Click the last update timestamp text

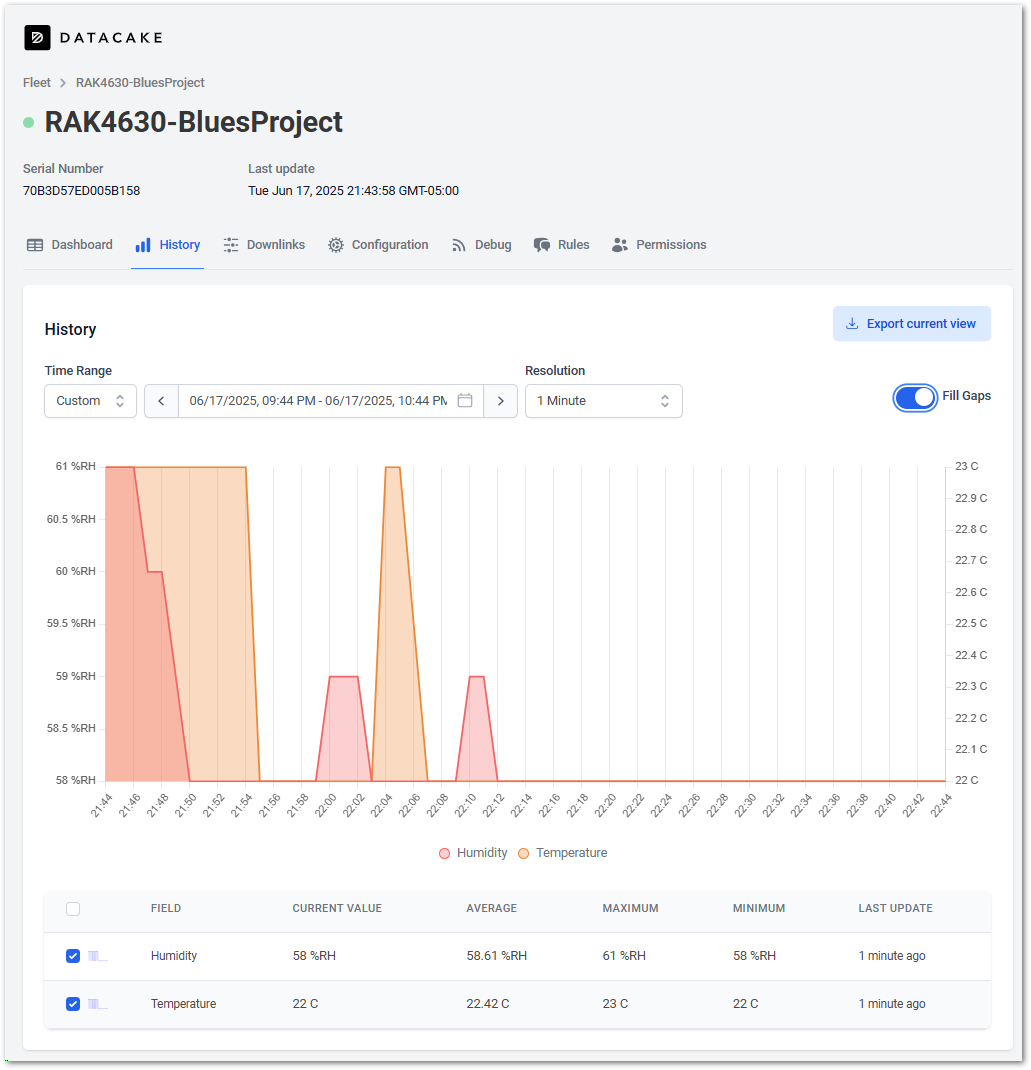[x=353, y=191]
